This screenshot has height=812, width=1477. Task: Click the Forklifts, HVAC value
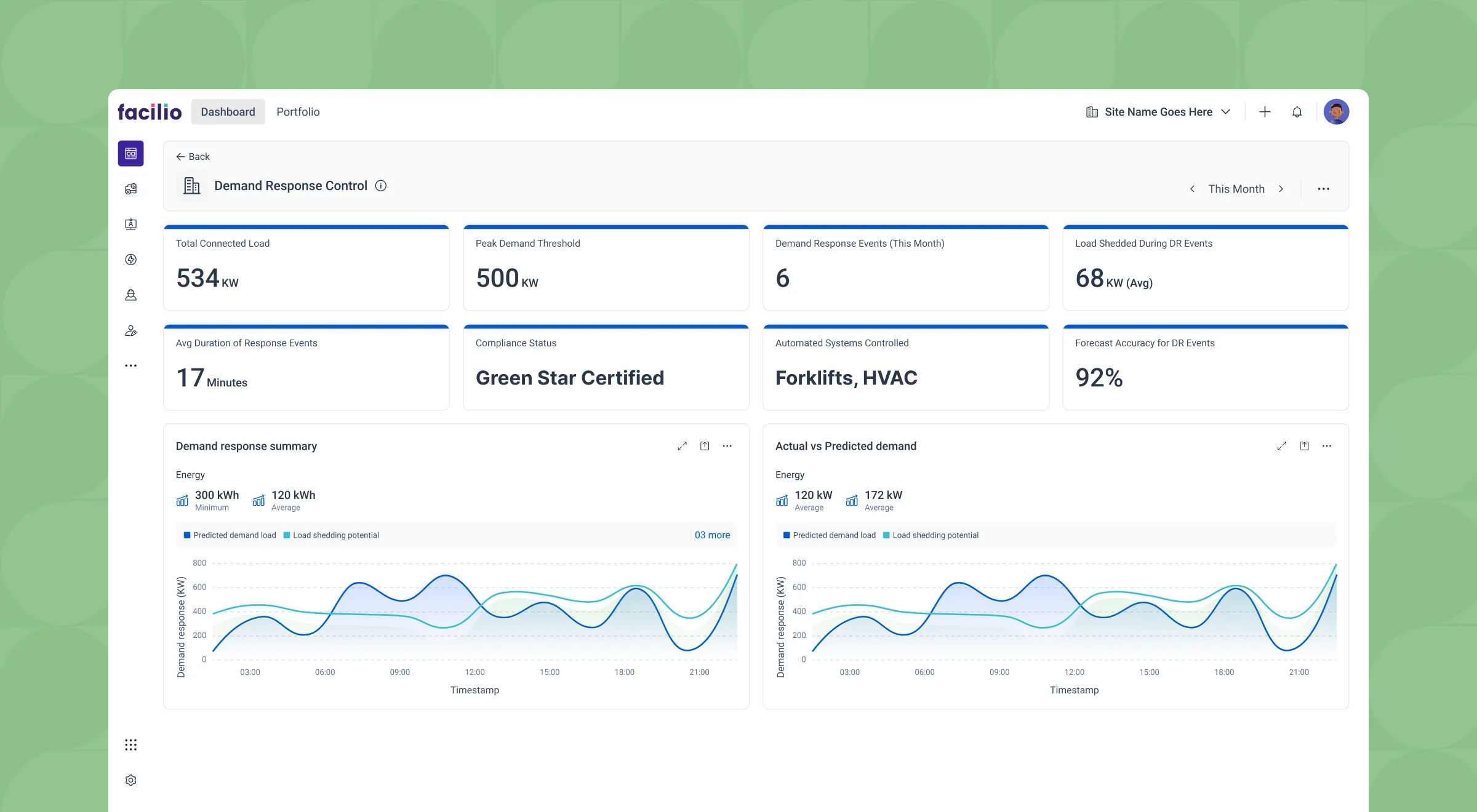(846, 378)
